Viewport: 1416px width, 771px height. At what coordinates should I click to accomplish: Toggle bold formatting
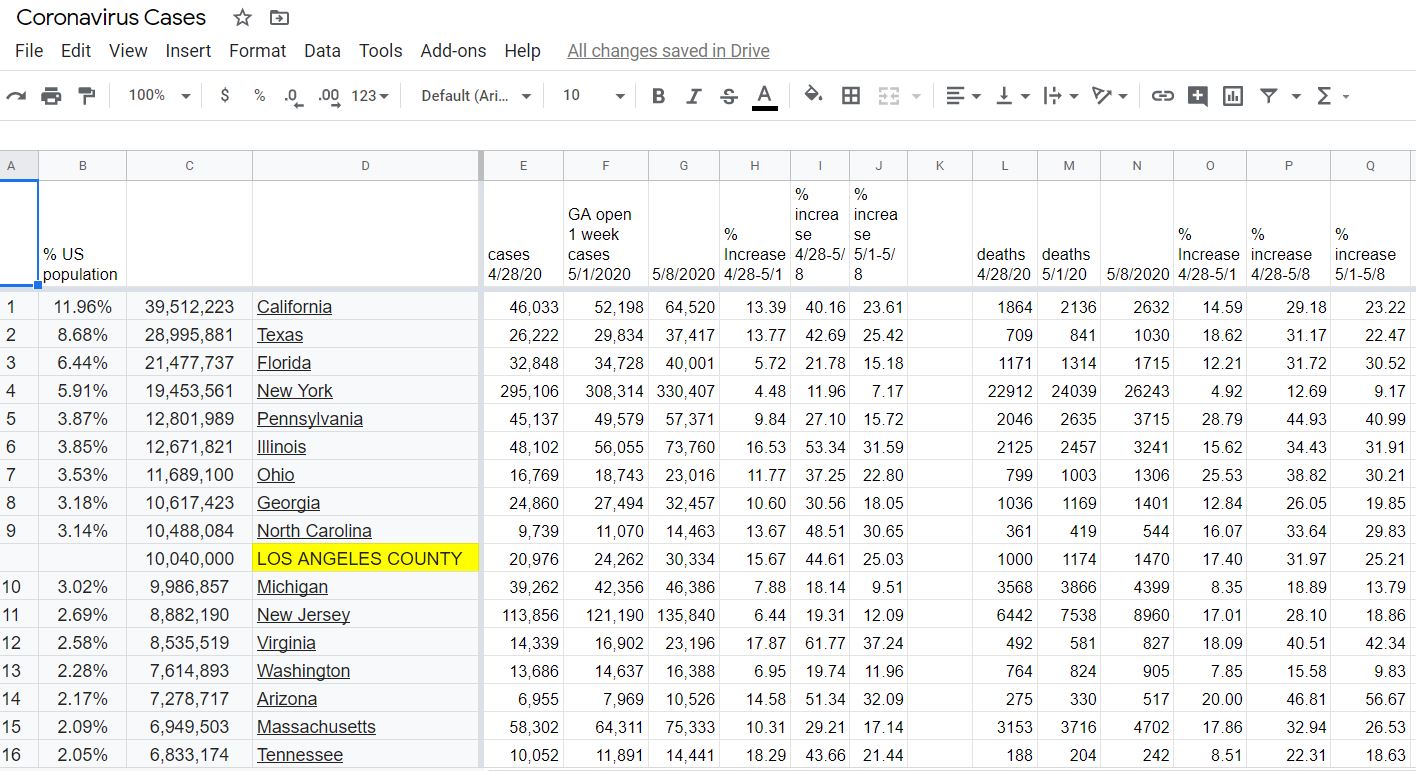(657, 95)
